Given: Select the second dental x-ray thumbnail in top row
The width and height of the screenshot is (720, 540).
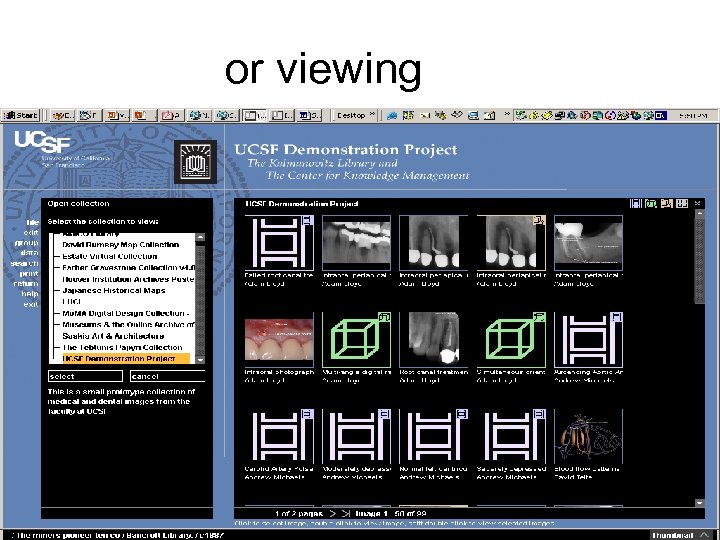Looking at the screenshot, I should 357,243.
